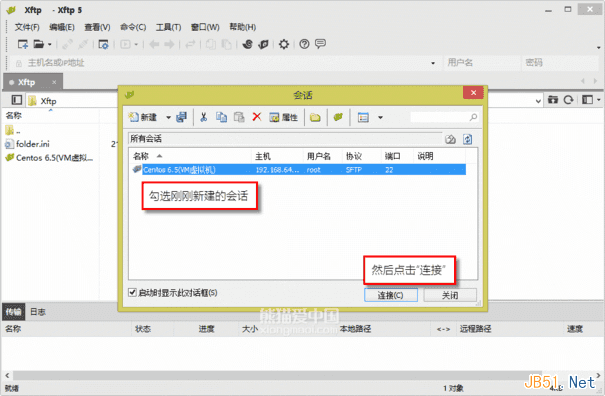Open the 帮助(H) menu
The image size is (605, 396).
[x=243, y=27]
